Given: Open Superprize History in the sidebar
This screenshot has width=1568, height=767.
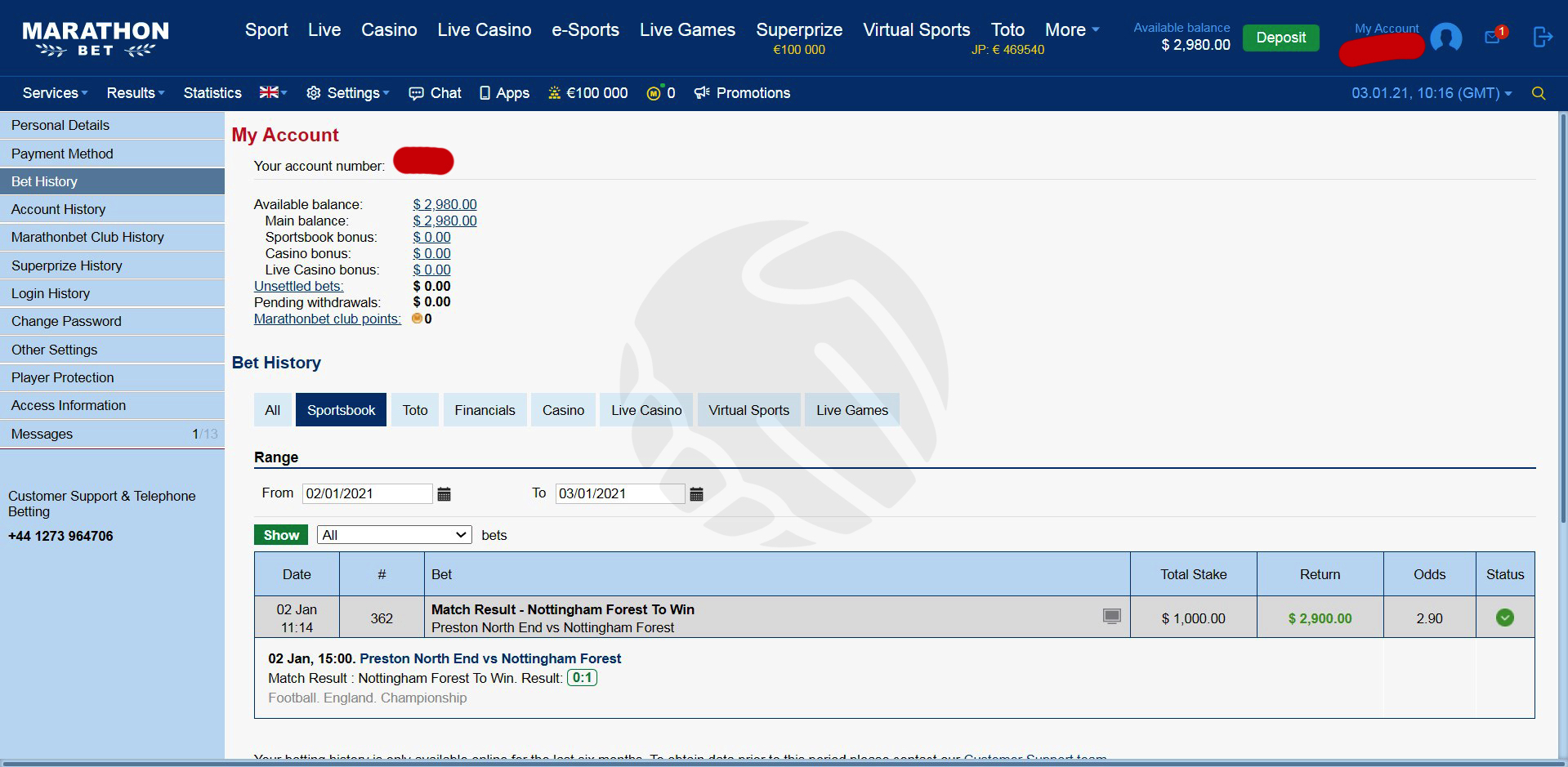Looking at the screenshot, I should tap(112, 265).
